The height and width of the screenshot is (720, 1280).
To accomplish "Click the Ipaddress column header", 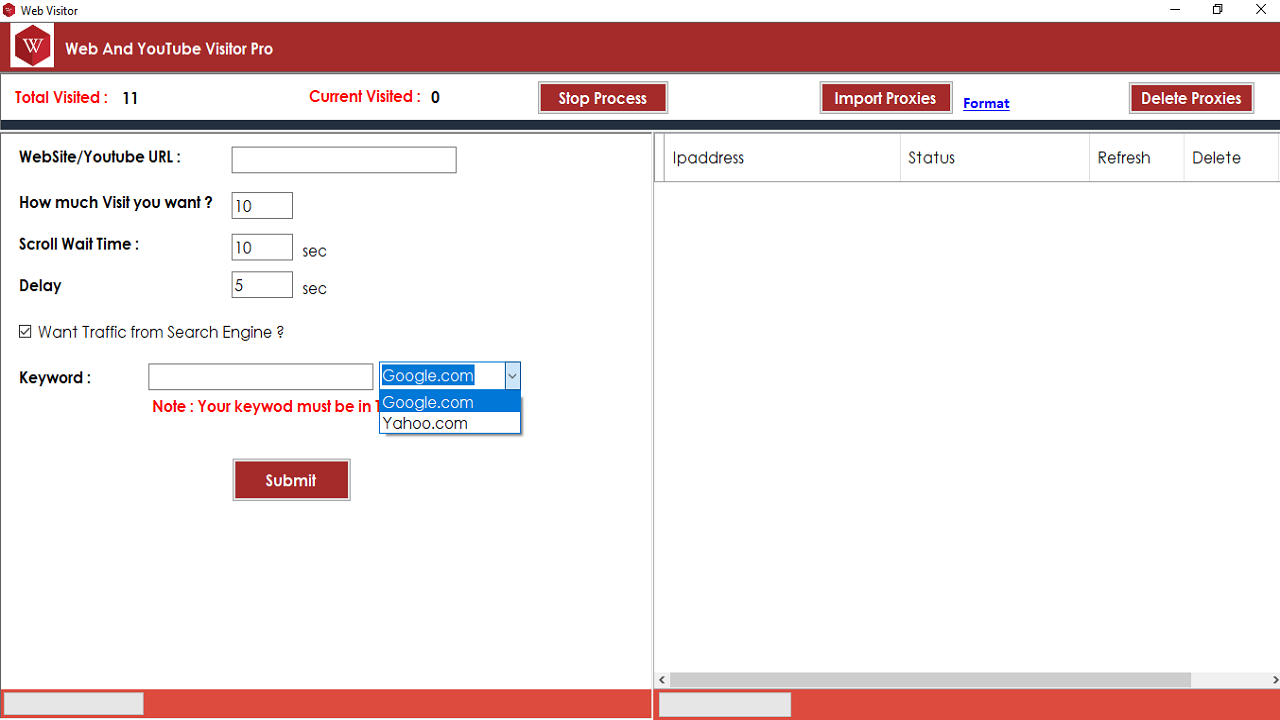I will (780, 158).
